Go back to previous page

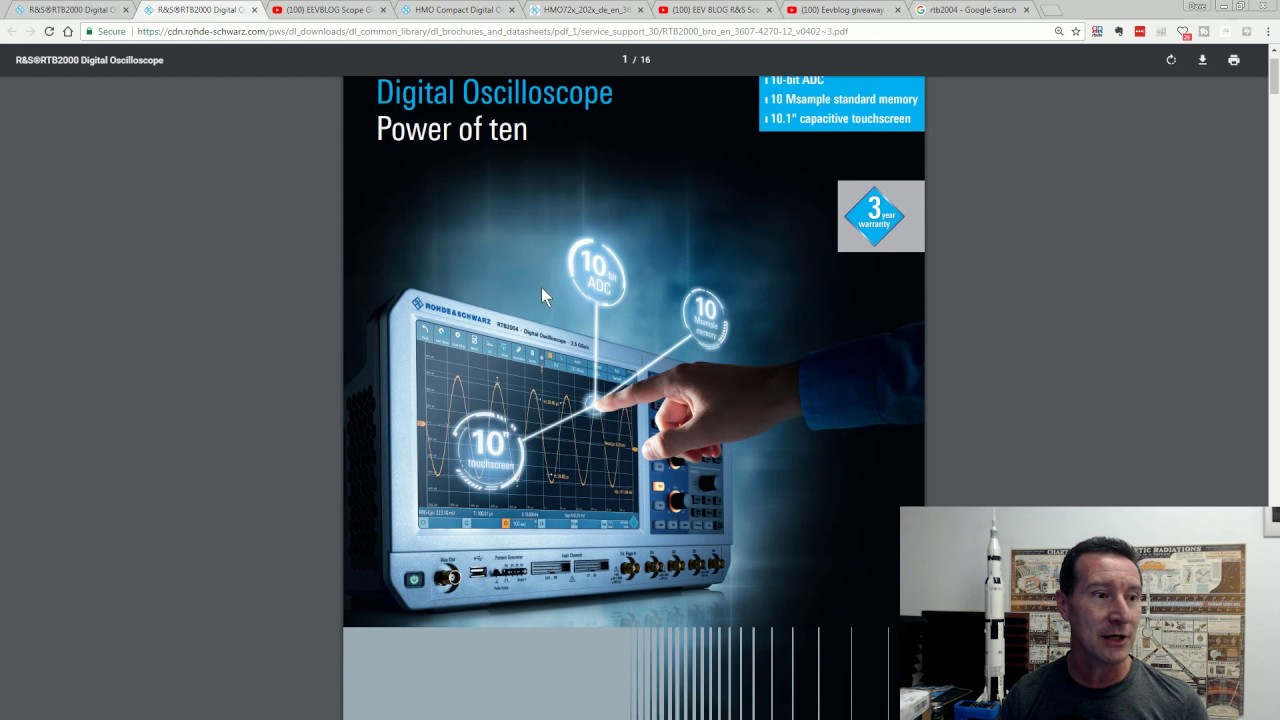pos(12,31)
